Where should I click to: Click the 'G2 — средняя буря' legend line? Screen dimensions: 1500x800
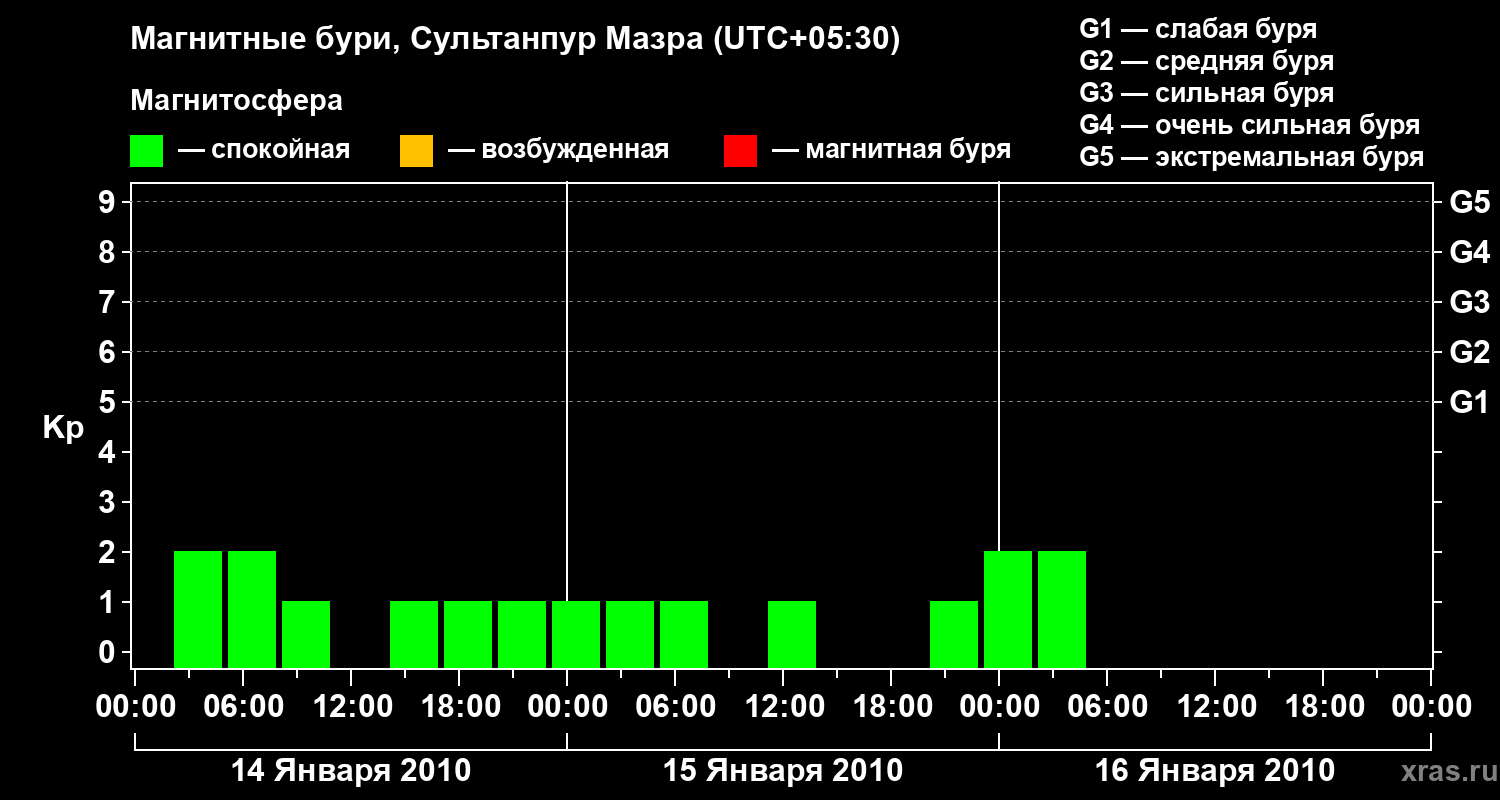click(1207, 61)
